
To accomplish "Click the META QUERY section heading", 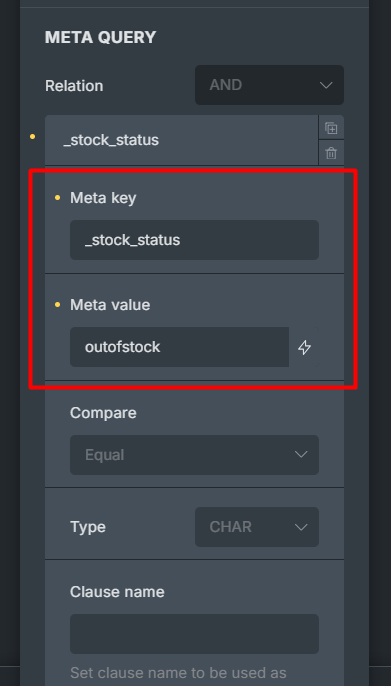I will click(x=101, y=37).
